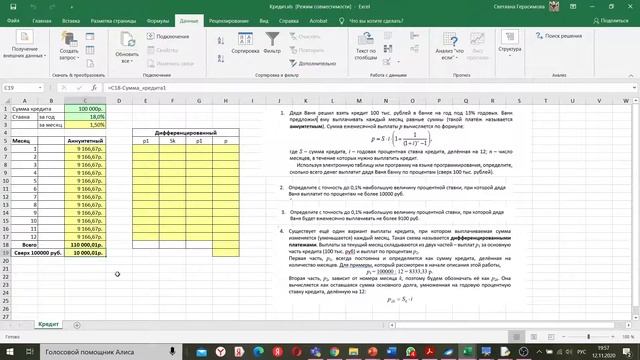Click the vertical scrollbar down arrow
The width and height of the screenshot is (640, 360).
[x=636, y=317]
